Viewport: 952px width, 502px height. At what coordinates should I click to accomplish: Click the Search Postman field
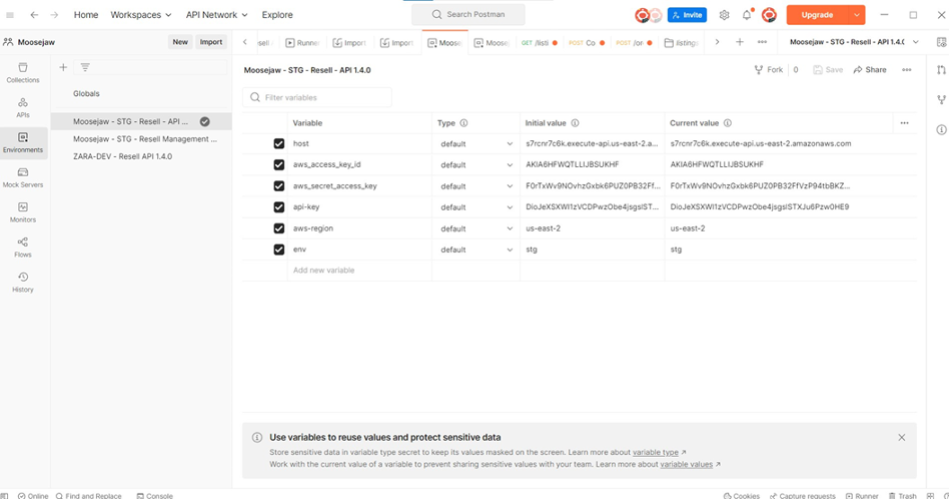468,14
